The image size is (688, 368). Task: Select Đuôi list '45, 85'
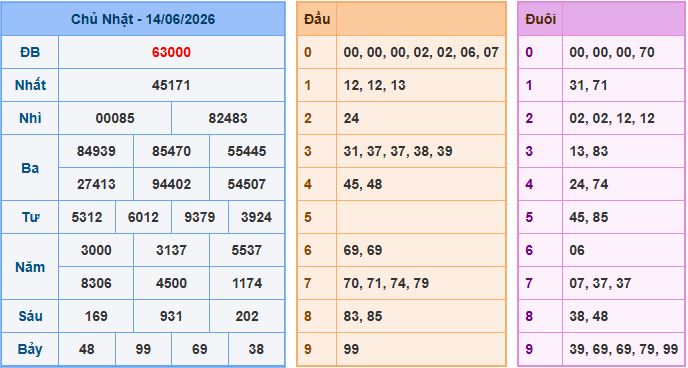tap(588, 218)
